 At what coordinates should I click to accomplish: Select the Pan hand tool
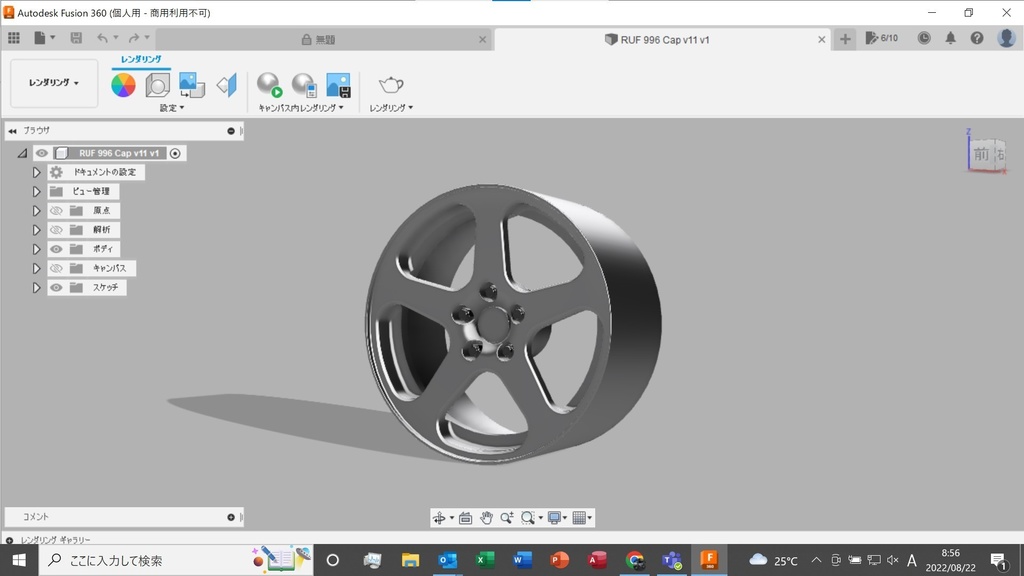point(486,517)
